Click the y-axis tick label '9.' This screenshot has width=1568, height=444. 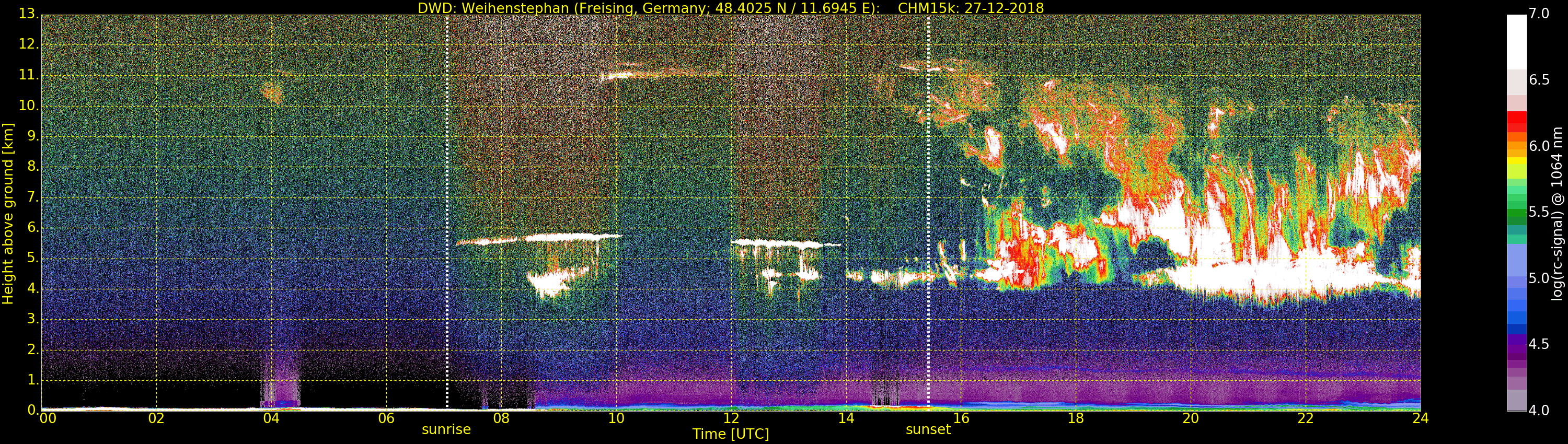[33, 136]
